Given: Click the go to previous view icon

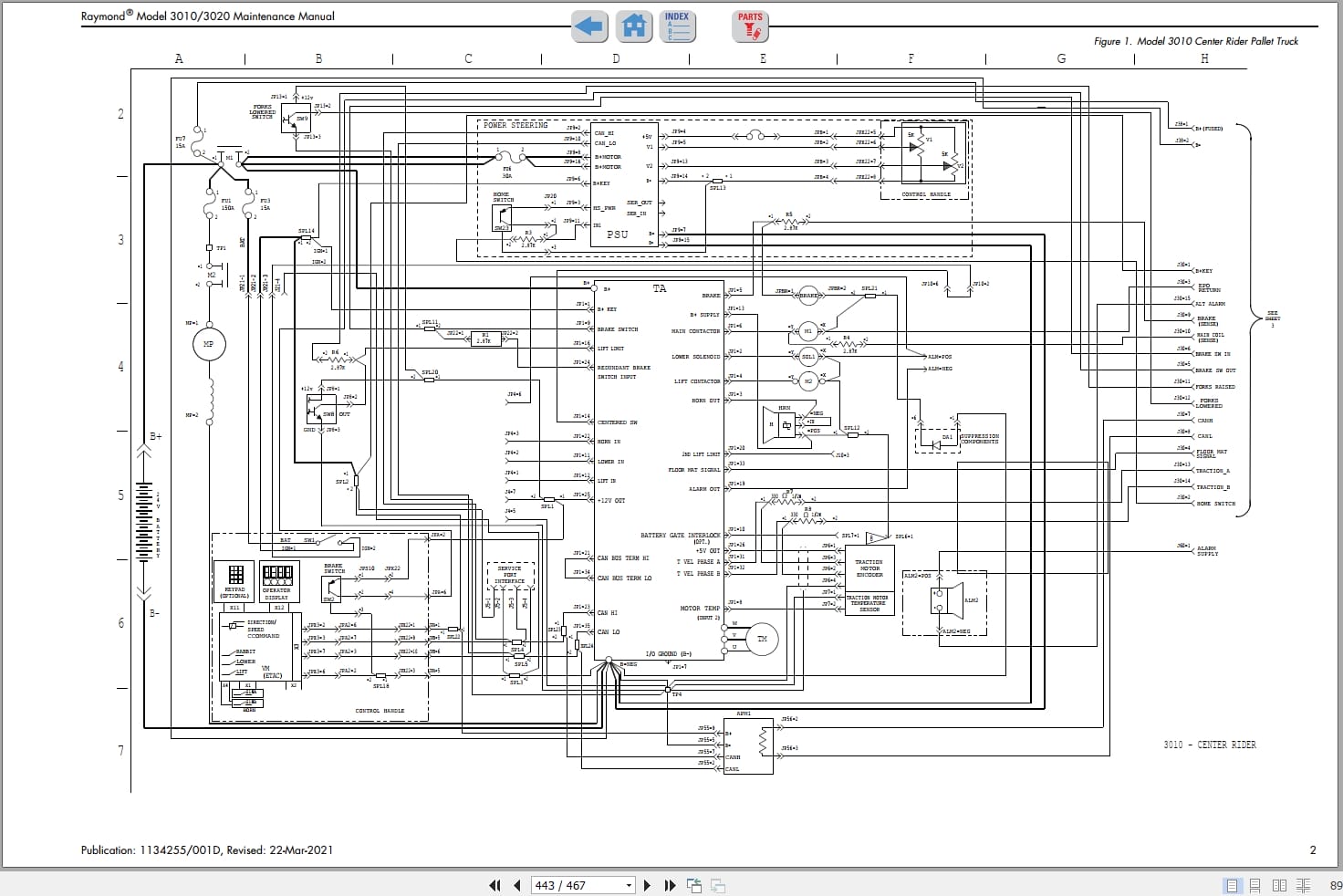Looking at the screenshot, I should click(694, 885).
